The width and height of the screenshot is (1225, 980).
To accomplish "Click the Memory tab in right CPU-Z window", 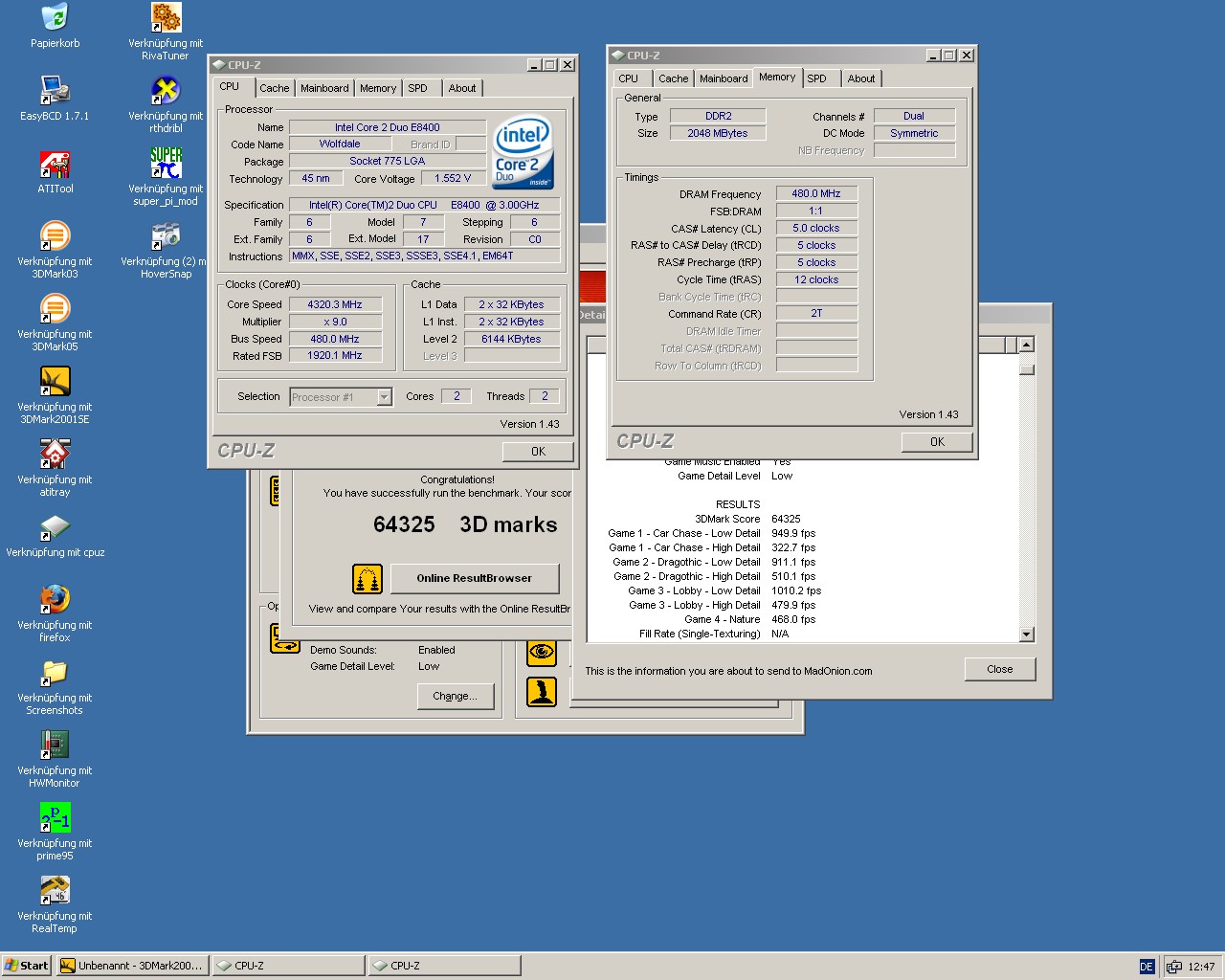I will pos(776,77).
